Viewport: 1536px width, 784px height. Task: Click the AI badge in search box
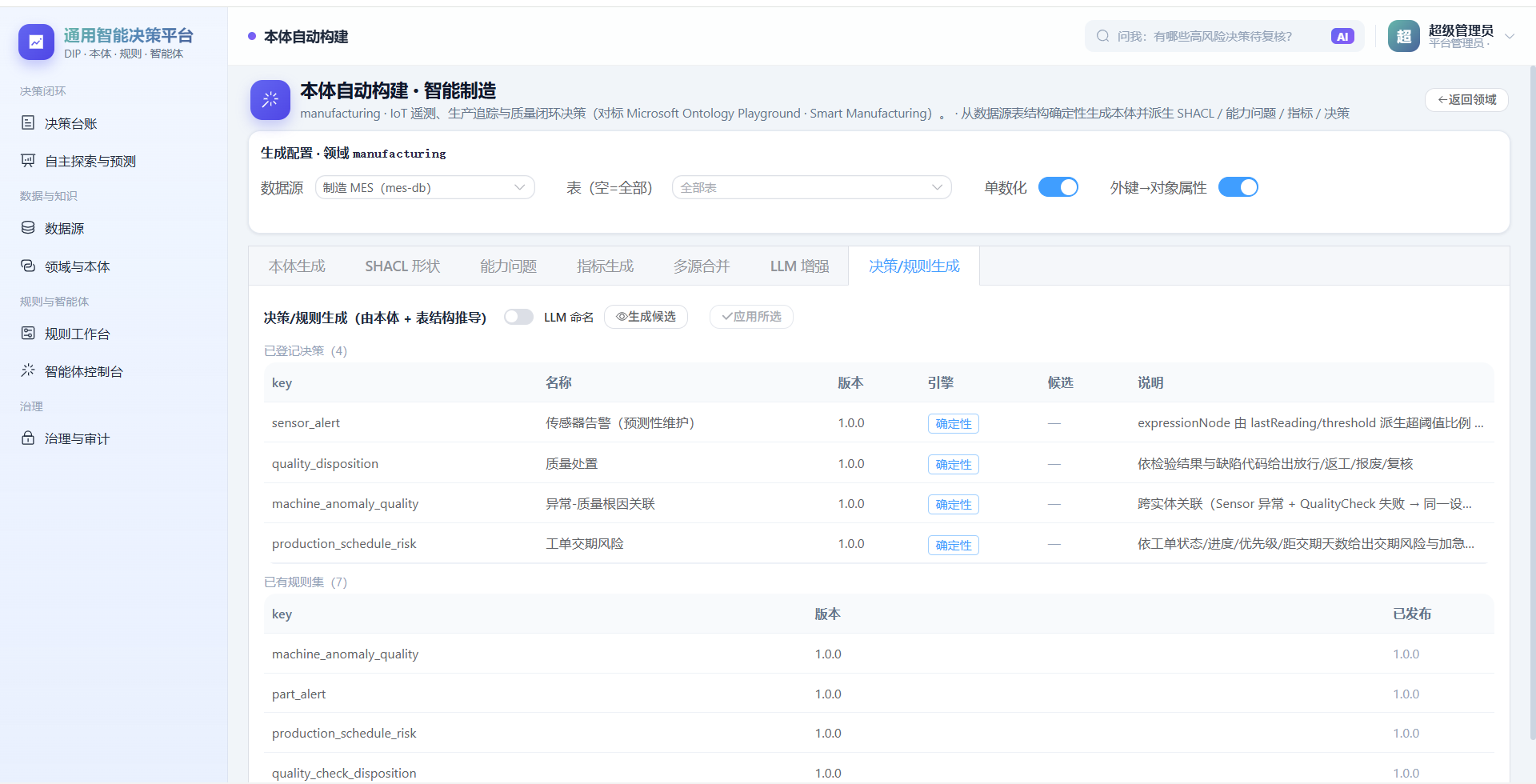pyautogui.click(x=1342, y=36)
